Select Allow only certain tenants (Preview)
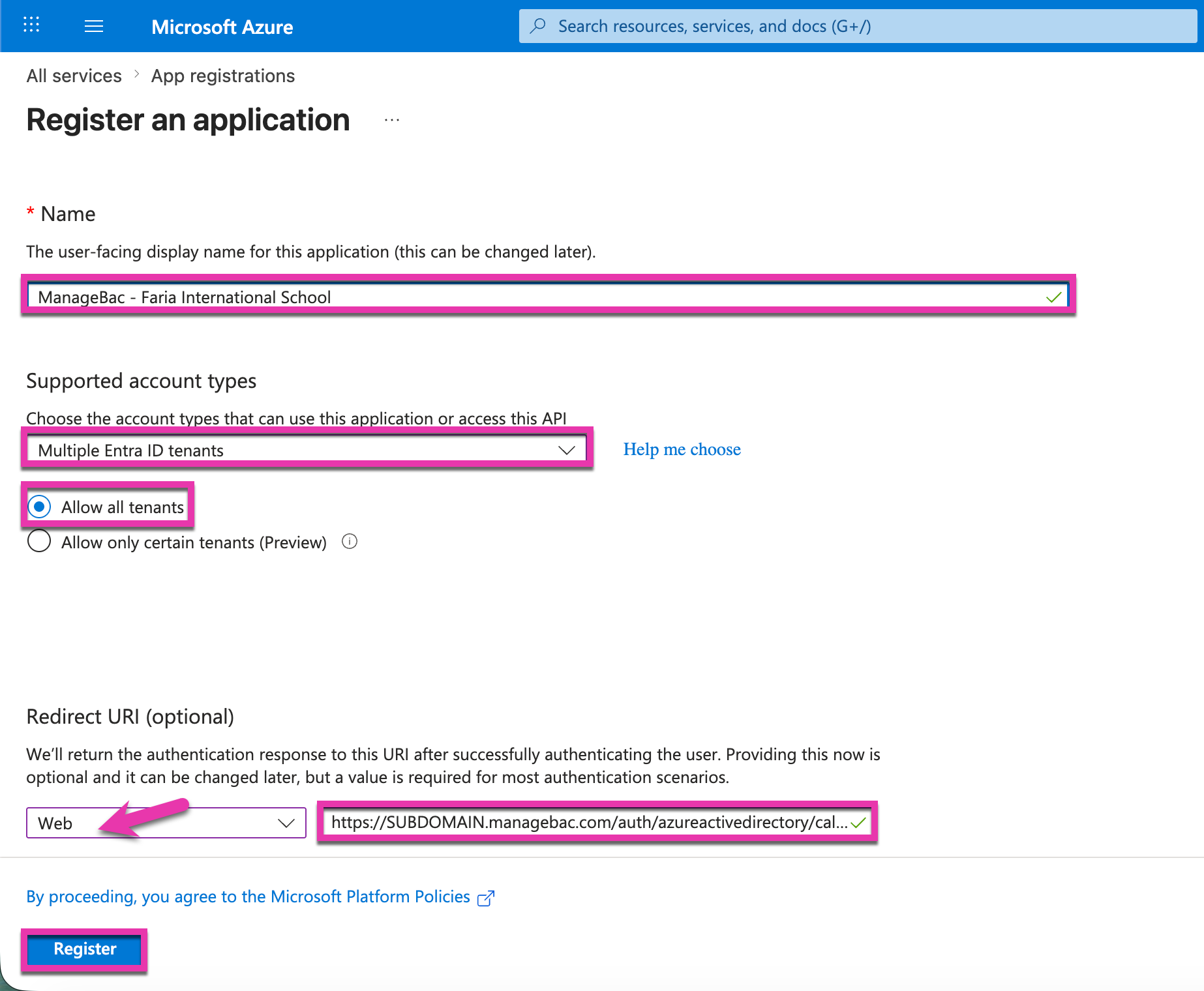The height and width of the screenshot is (991, 1204). pos(39,541)
